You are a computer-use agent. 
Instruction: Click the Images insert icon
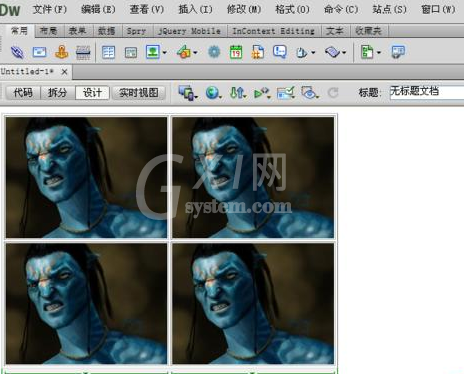coord(153,52)
